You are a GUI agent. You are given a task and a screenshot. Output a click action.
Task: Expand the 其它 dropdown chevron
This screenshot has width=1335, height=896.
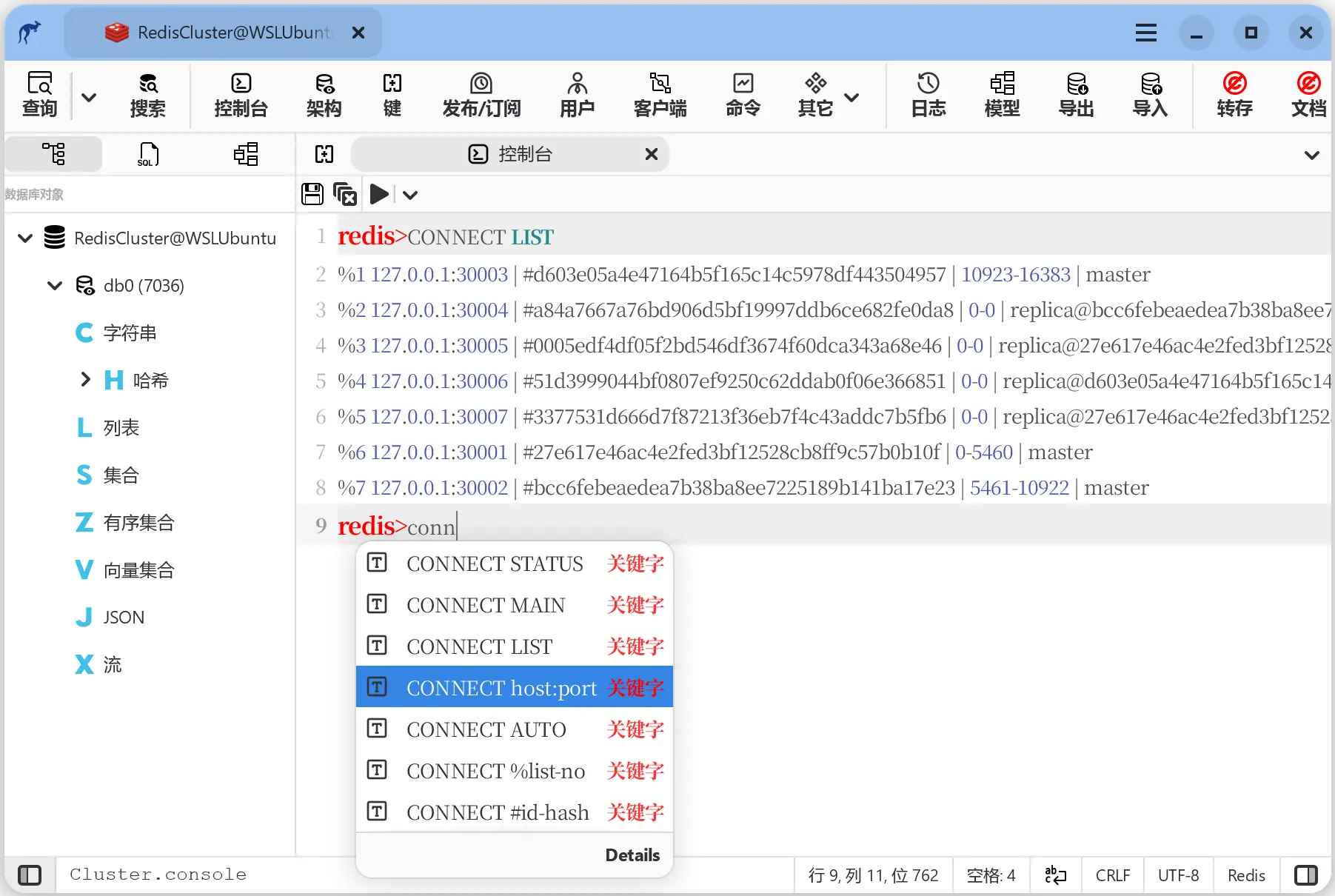click(x=852, y=97)
